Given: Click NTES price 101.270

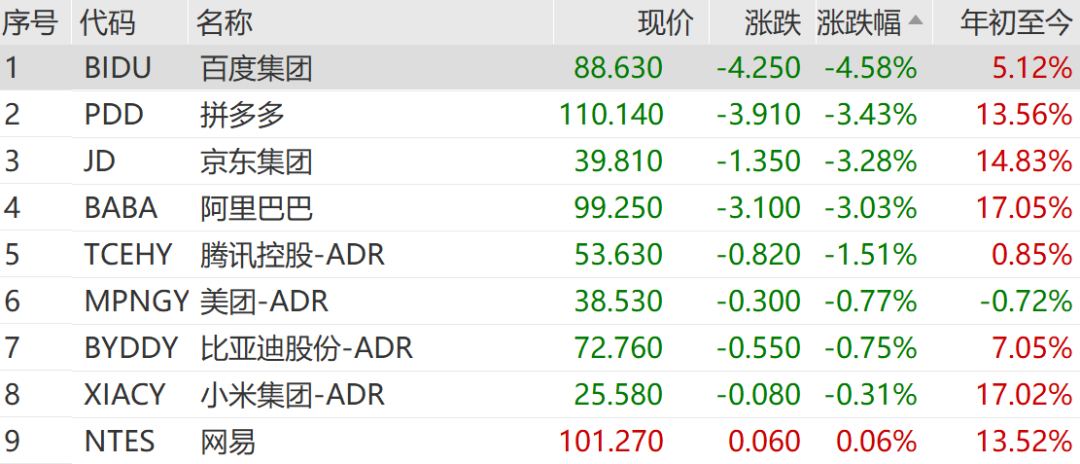Looking at the screenshot, I should point(611,441).
